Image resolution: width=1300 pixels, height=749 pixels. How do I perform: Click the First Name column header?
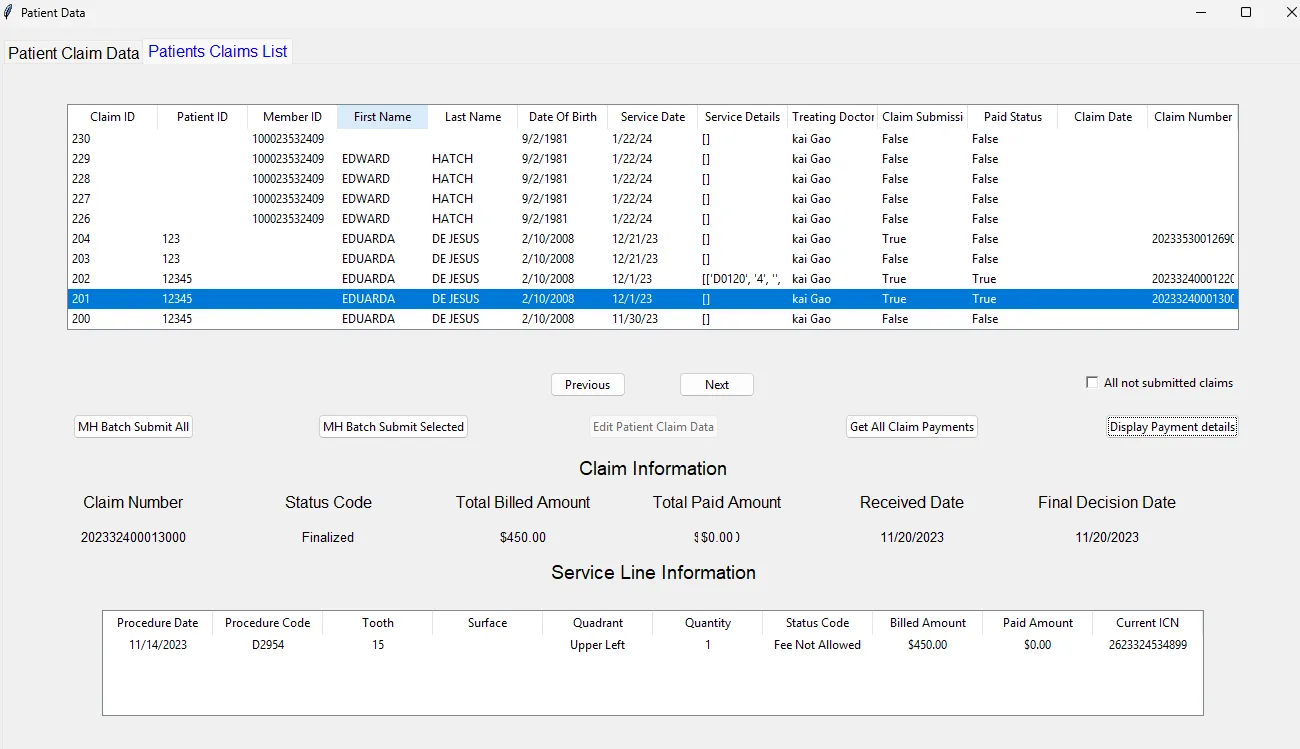pyautogui.click(x=382, y=117)
